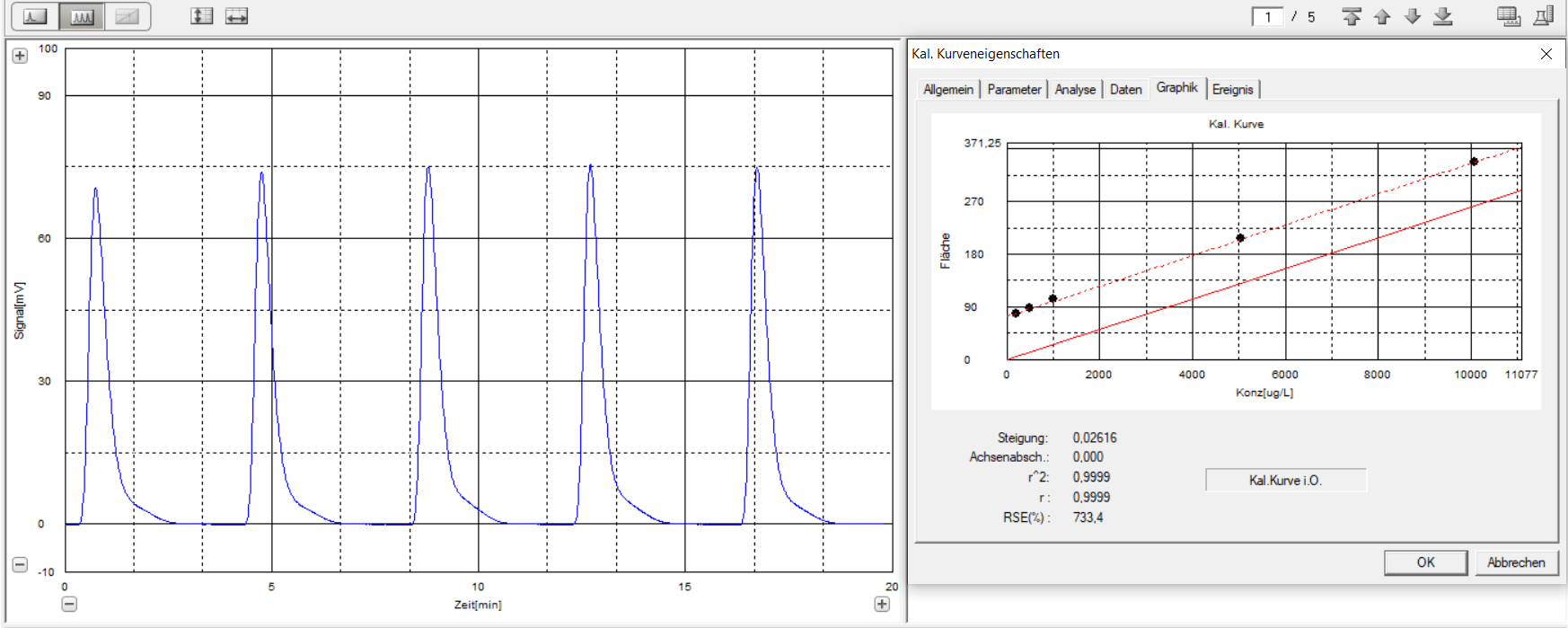Viewport: 1568px width, 628px height.
Task: Click the horizontal autoscale icon
Action: (x=236, y=16)
